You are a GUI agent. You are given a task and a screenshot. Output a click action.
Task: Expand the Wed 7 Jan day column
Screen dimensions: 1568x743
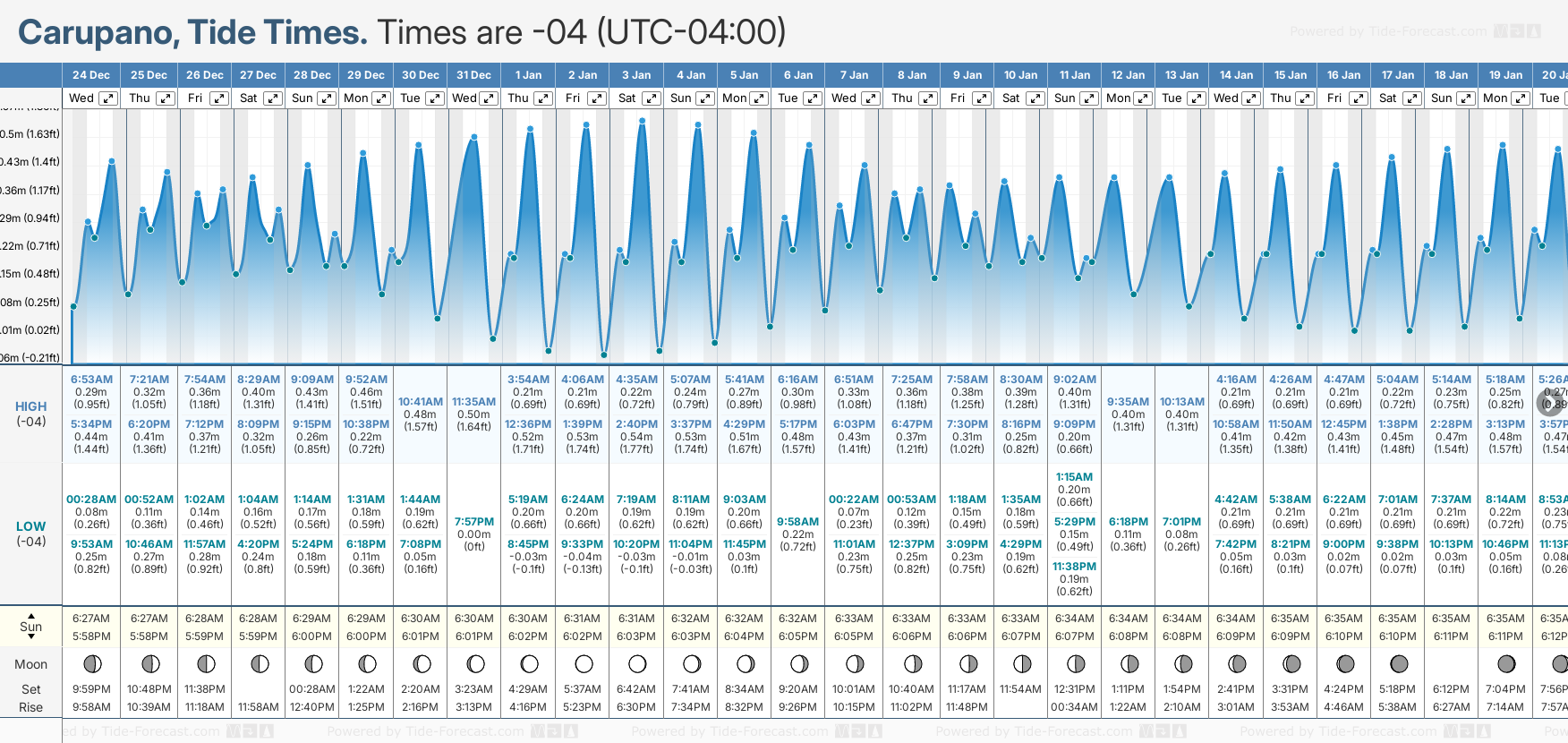(870, 98)
